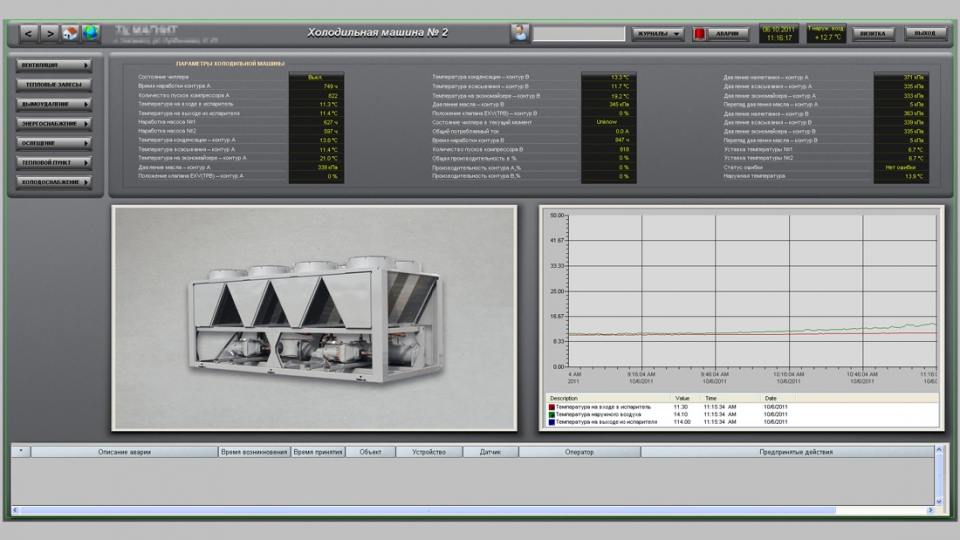Expand the ТЕПЛОВОЙ ПУНКТ submenu

(x=54, y=163)
